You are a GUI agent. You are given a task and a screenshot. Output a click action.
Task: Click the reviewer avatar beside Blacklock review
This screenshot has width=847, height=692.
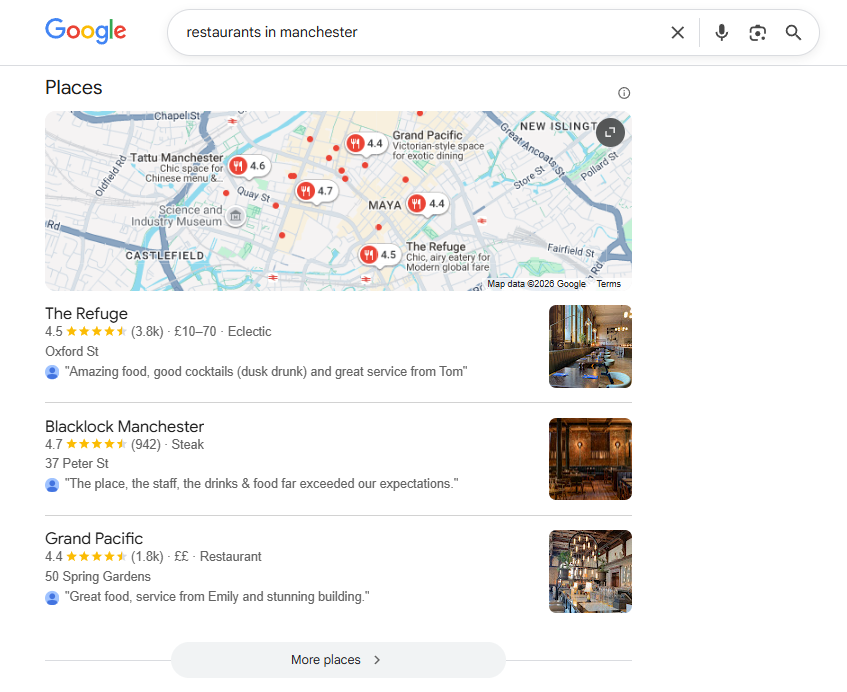pos(52,485)
